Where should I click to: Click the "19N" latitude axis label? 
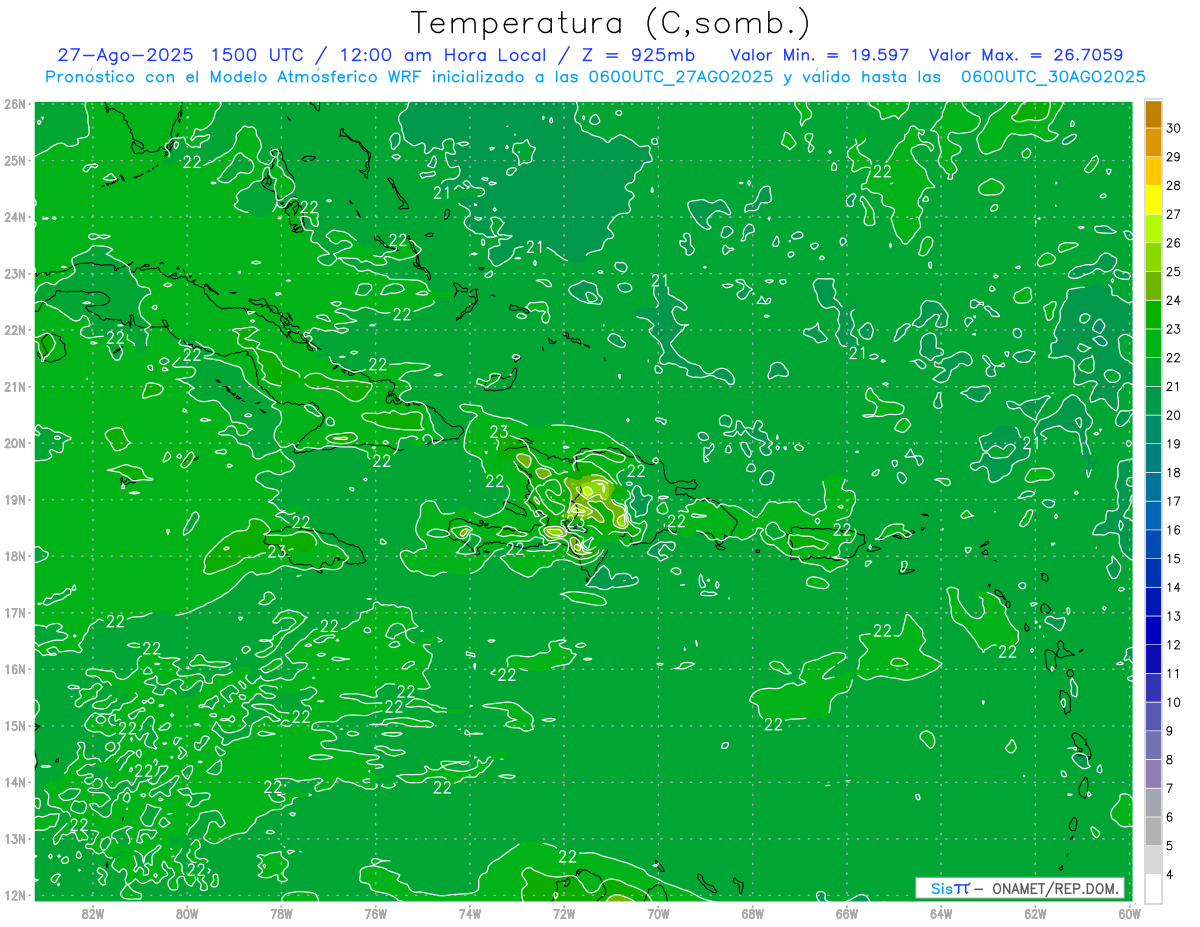pyautogui.click(x=15, y=499)
